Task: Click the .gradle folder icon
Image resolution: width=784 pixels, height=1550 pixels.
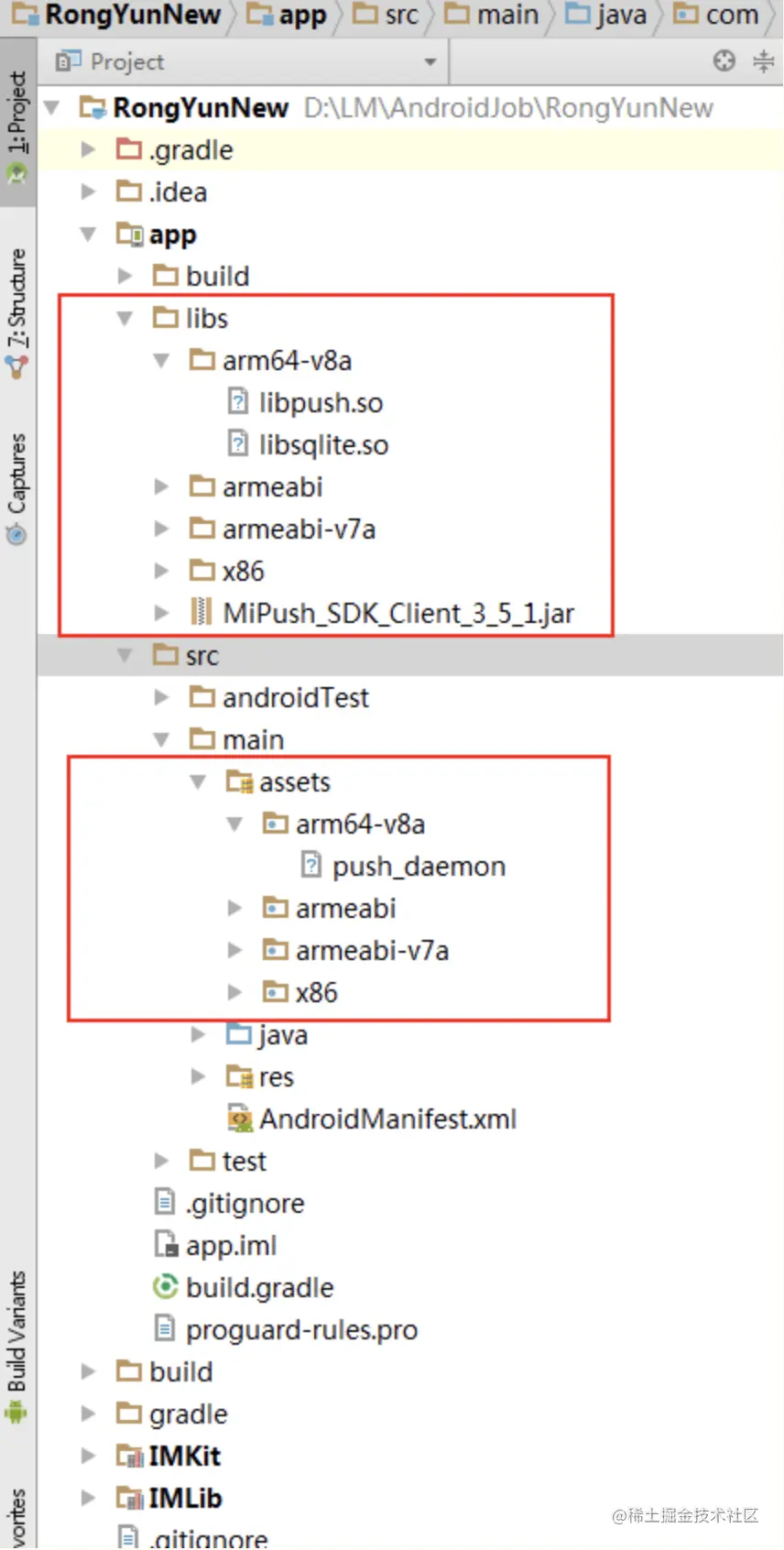Action: click(129, 149)
